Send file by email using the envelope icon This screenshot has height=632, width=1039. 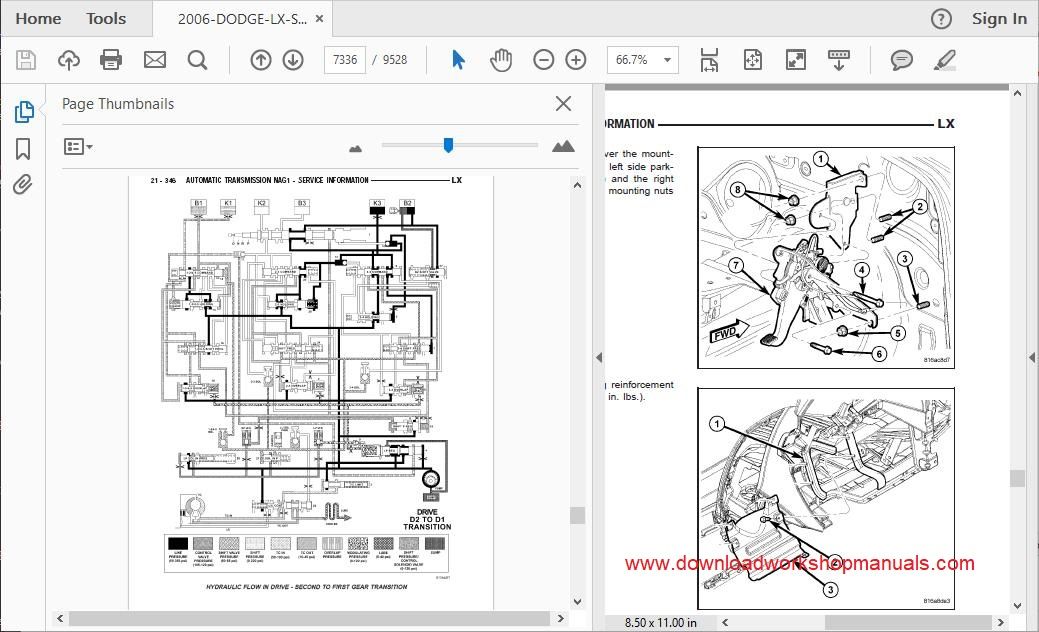pyautogui.click(x=154, y=60)
